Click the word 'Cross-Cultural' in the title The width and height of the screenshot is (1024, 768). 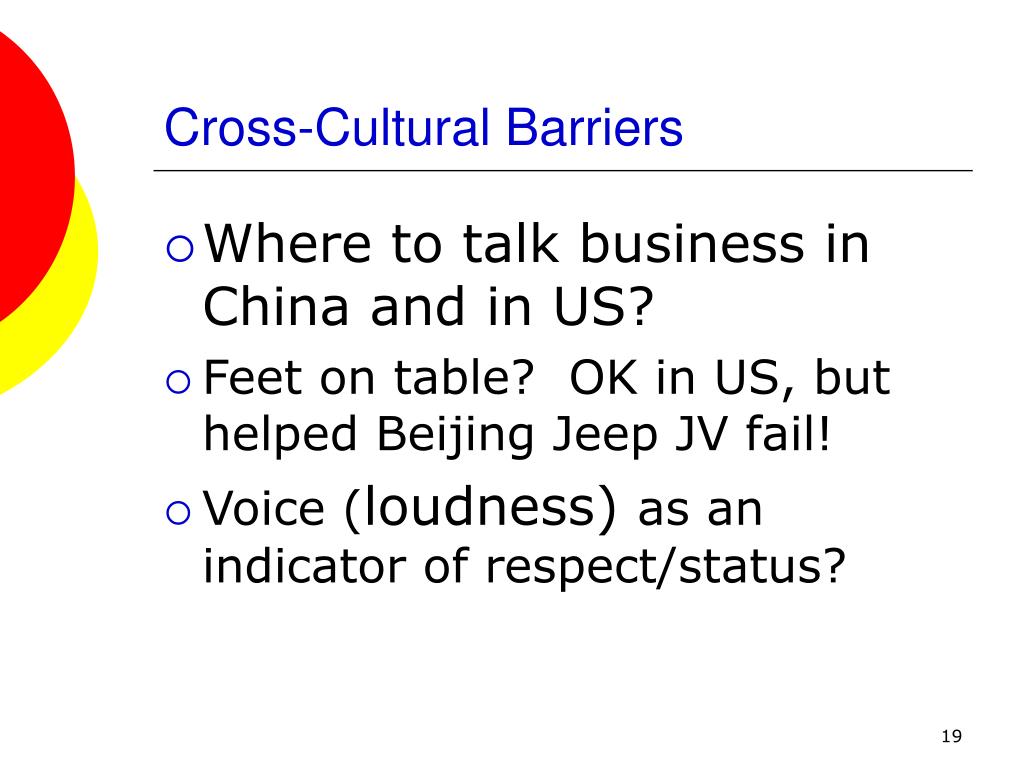pos(327,127)
